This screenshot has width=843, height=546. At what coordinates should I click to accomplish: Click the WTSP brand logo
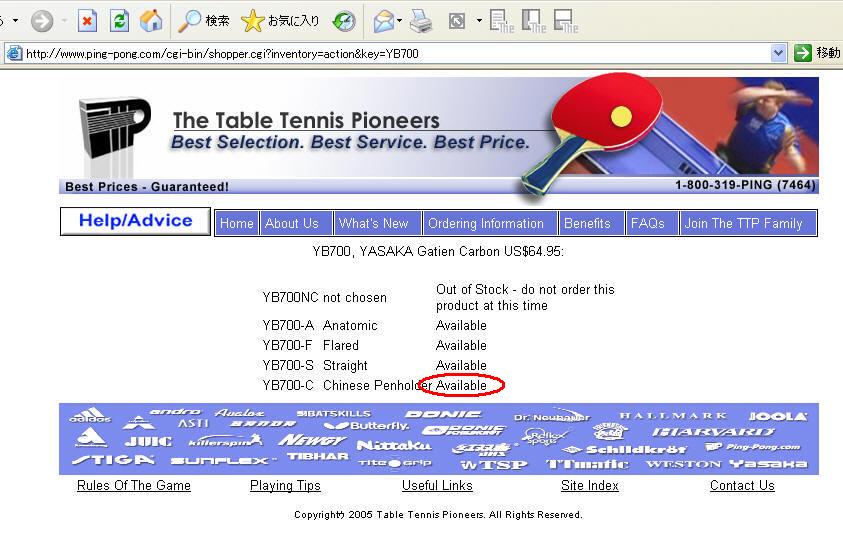(x=494, y=464)
